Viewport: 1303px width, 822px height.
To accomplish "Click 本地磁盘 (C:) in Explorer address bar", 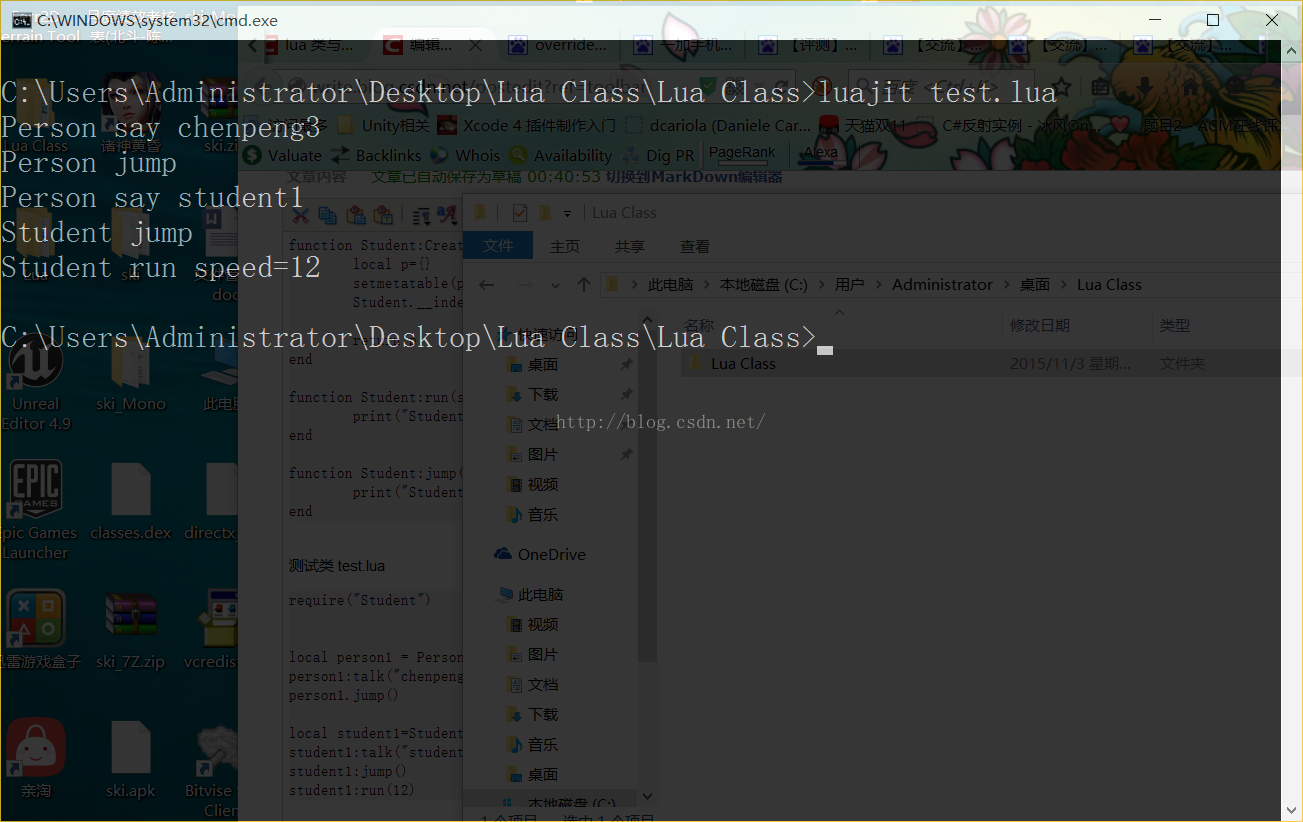I will 764,285.
